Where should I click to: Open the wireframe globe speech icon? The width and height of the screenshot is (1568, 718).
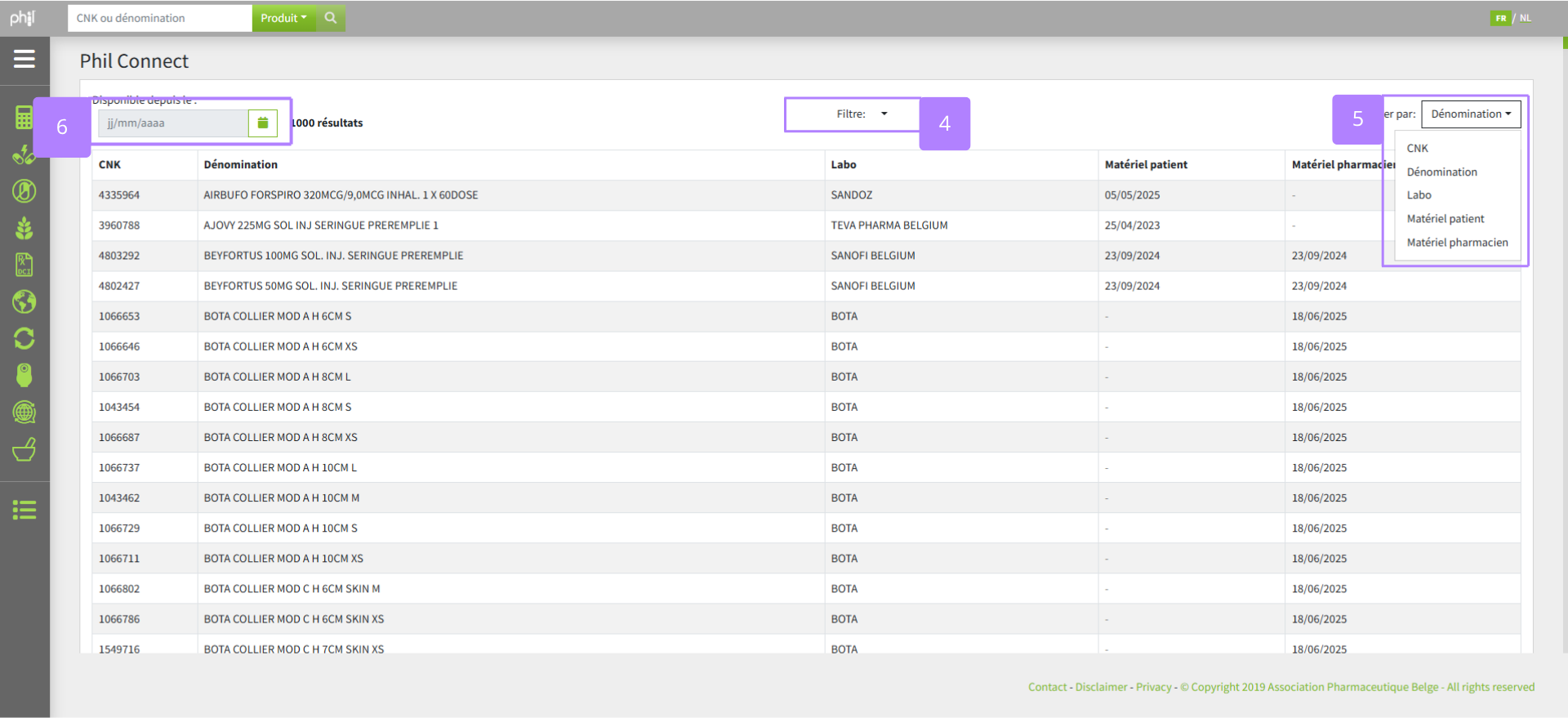(x=24, y=412)
